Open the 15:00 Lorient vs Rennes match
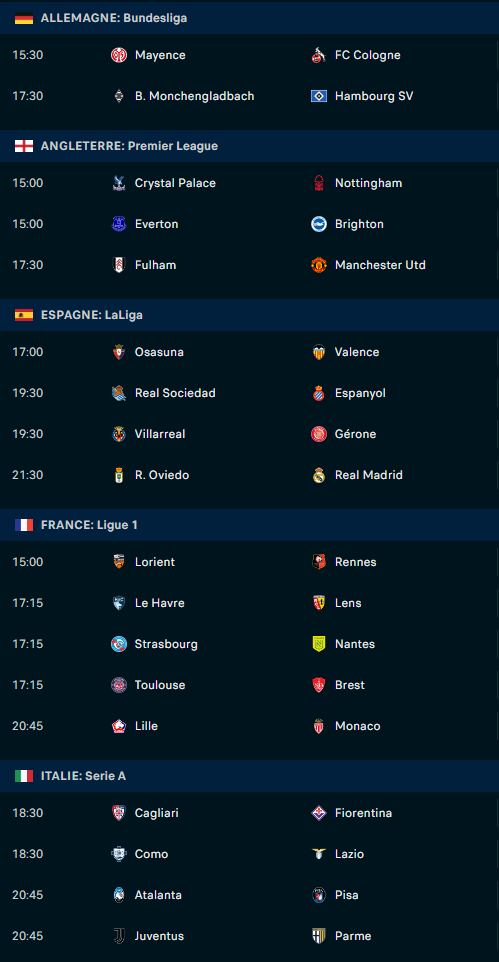 coord(249,562)
